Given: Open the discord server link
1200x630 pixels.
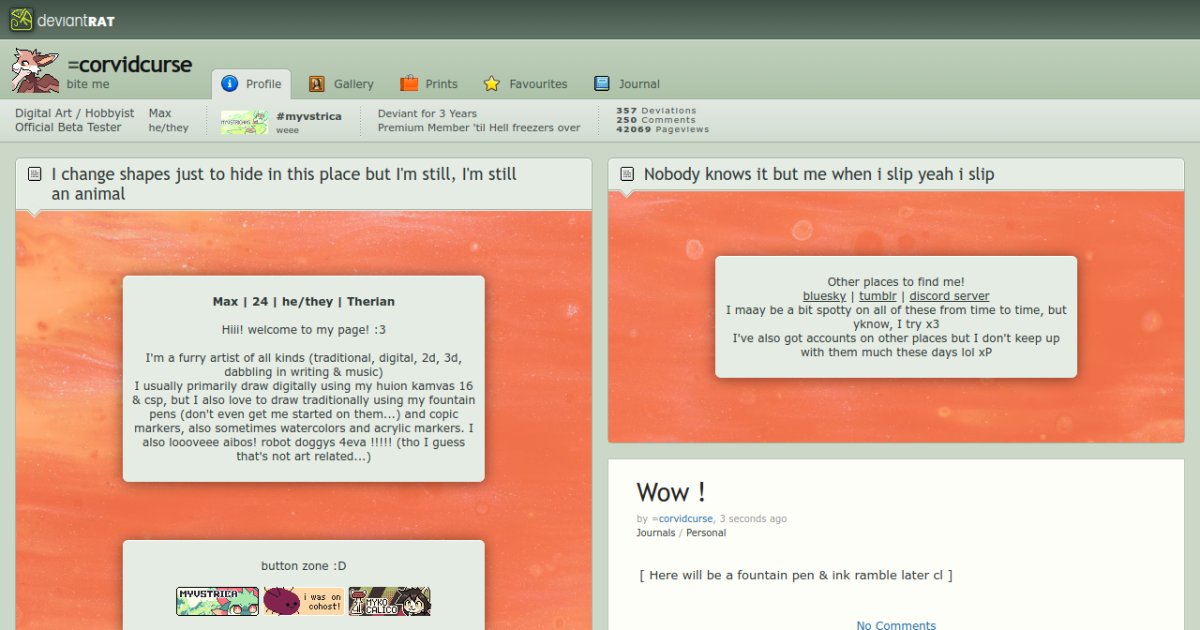Looking at the screenshot, I should click(x=948, y=295).
